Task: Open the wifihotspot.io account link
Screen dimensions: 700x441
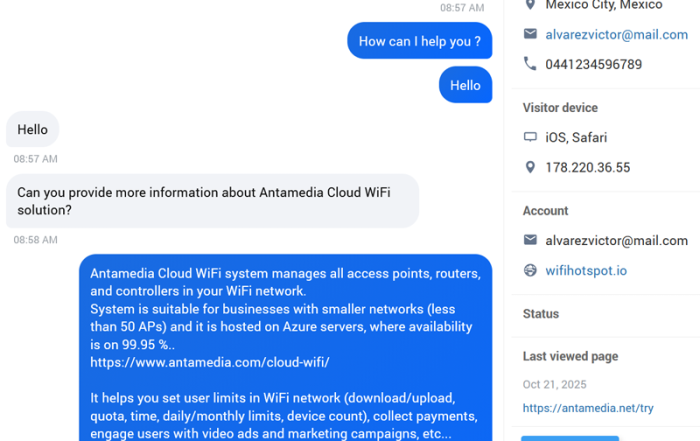Action: tap(586, 270)
